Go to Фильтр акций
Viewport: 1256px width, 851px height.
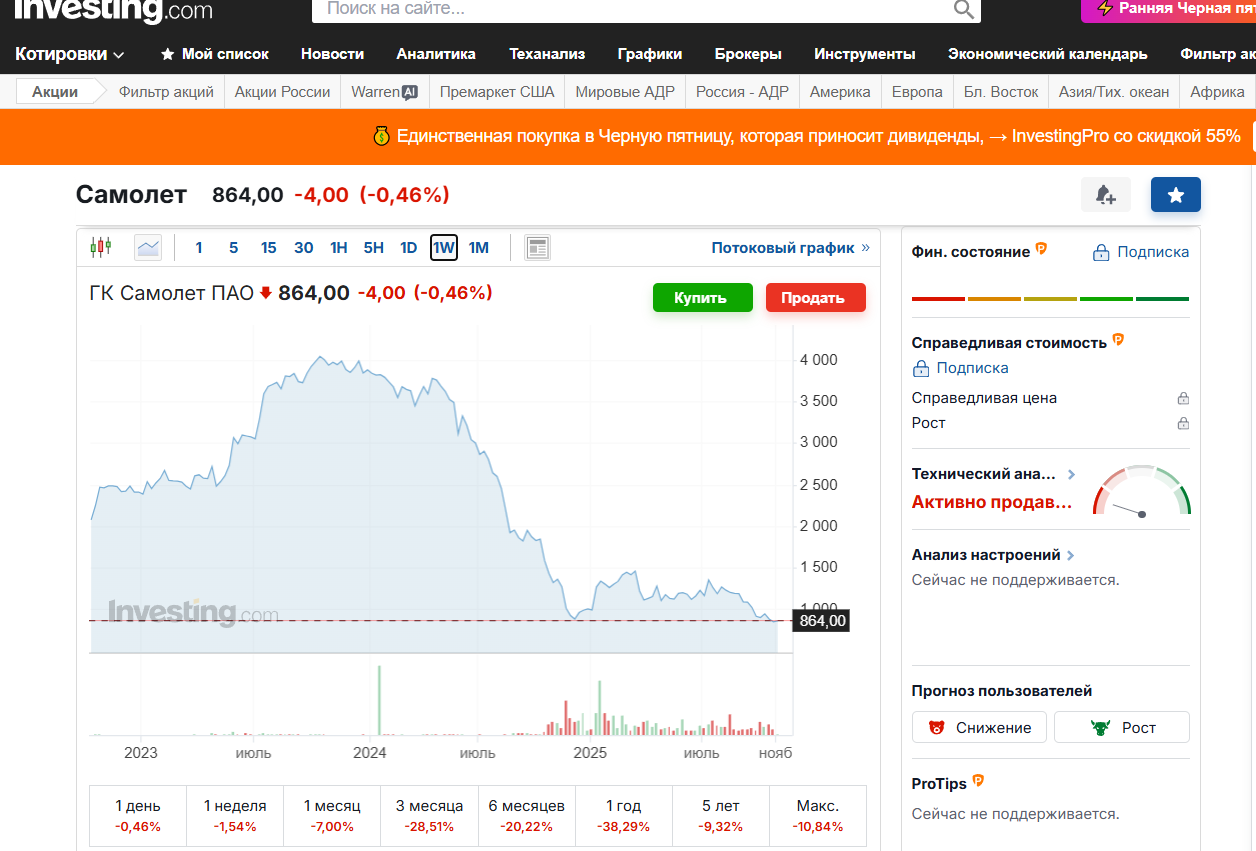pos(166,92)
